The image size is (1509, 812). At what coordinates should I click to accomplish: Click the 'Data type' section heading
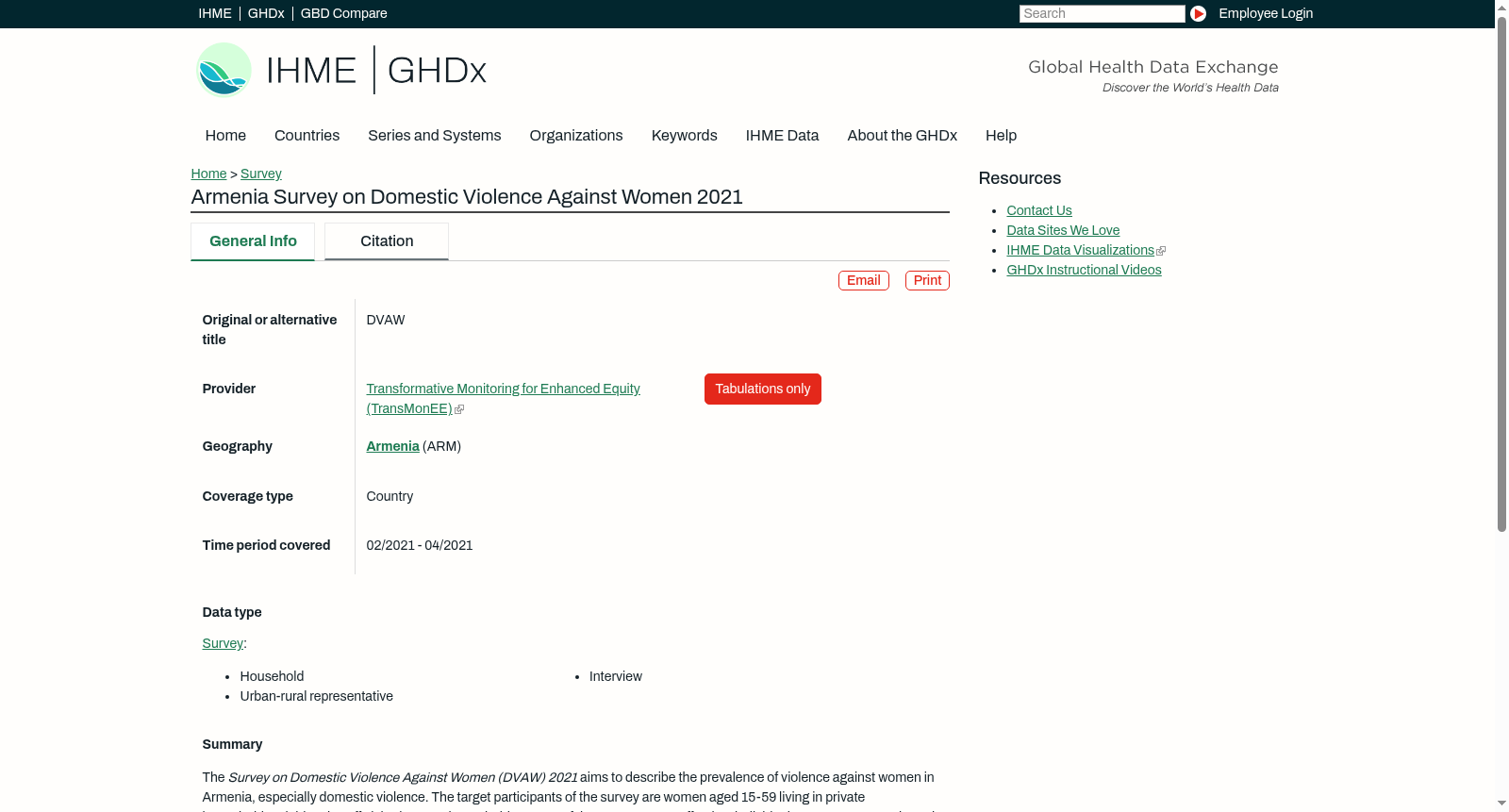232,612
